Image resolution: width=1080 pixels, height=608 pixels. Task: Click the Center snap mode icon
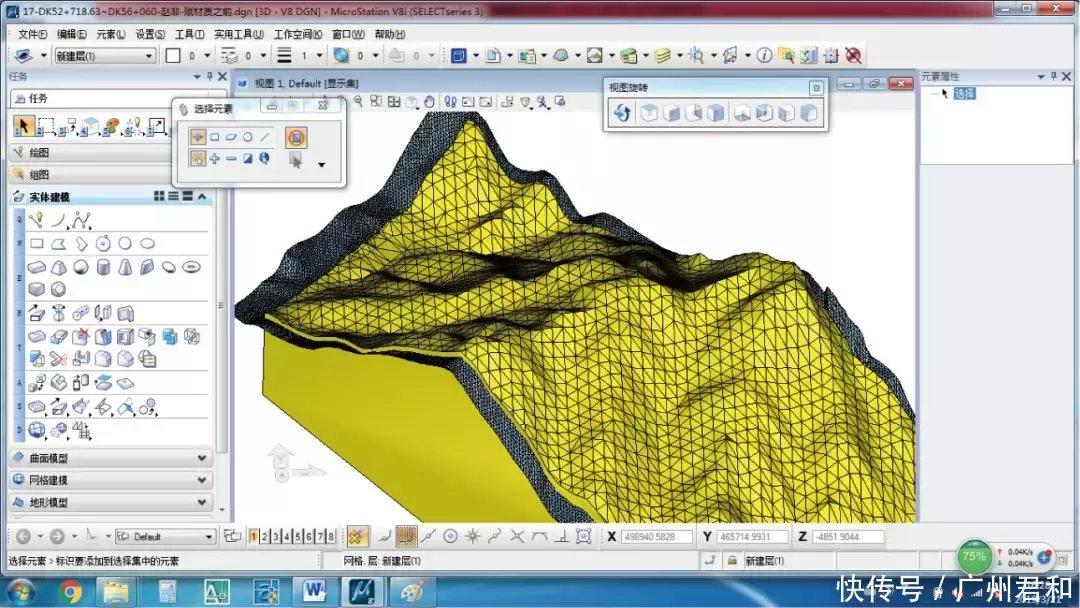coord(450,536)
